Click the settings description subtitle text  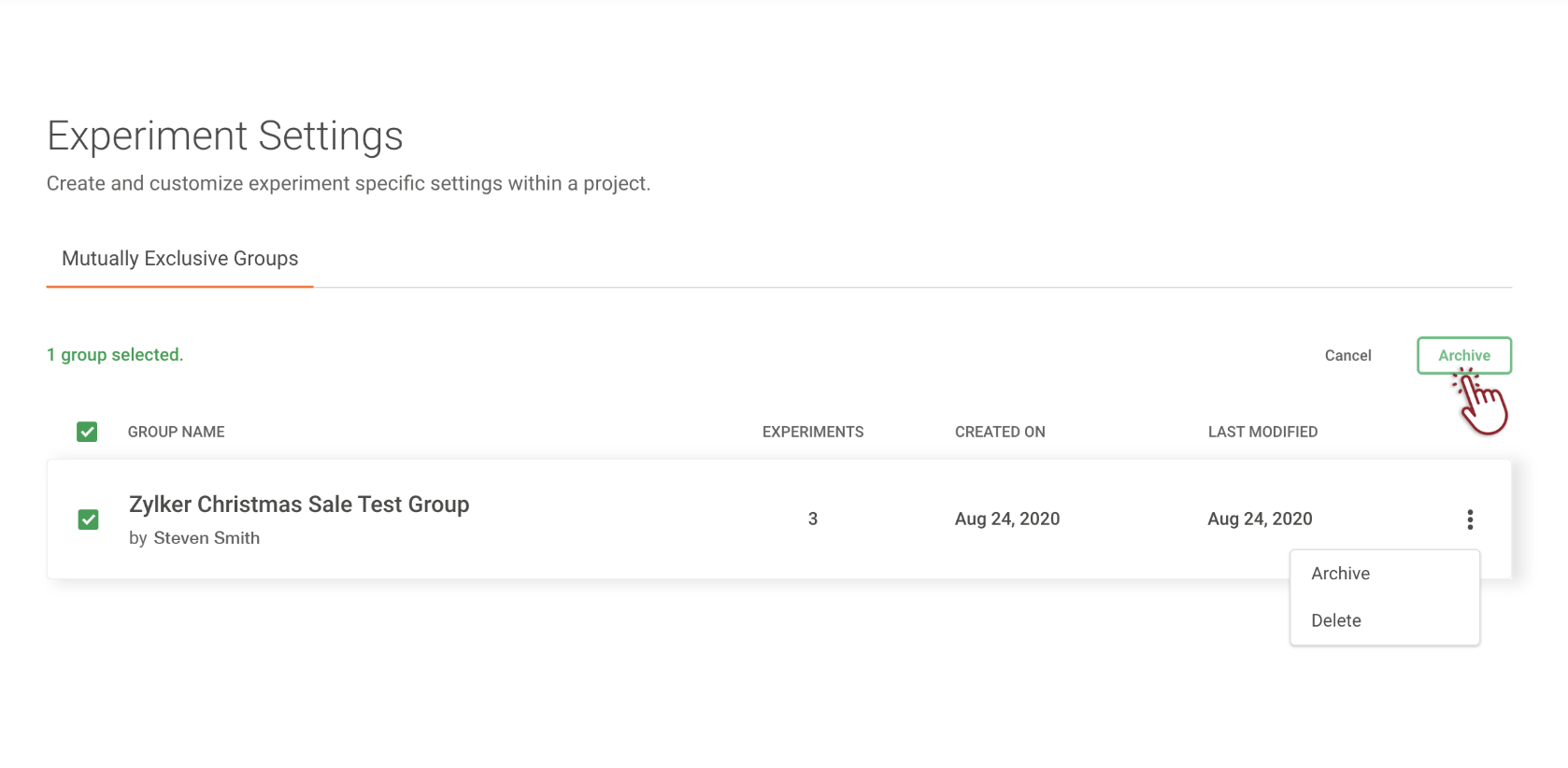348,183
